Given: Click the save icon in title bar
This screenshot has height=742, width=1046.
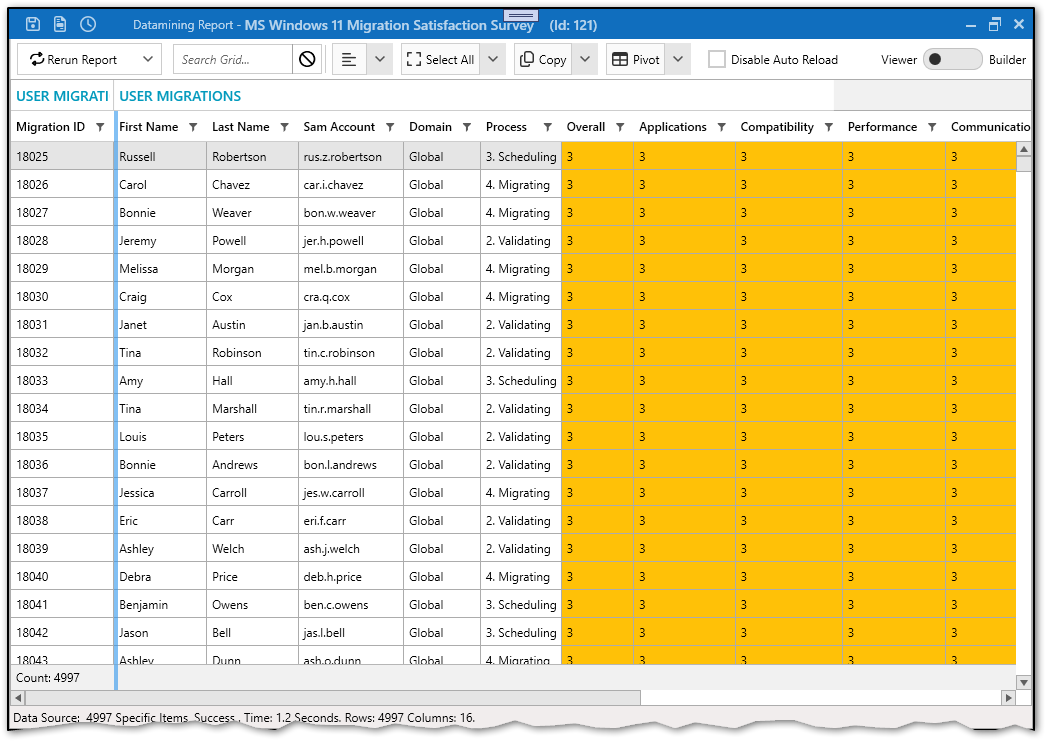Looking at the screenshot, I should pyautogui.click(x=33, y=25).
